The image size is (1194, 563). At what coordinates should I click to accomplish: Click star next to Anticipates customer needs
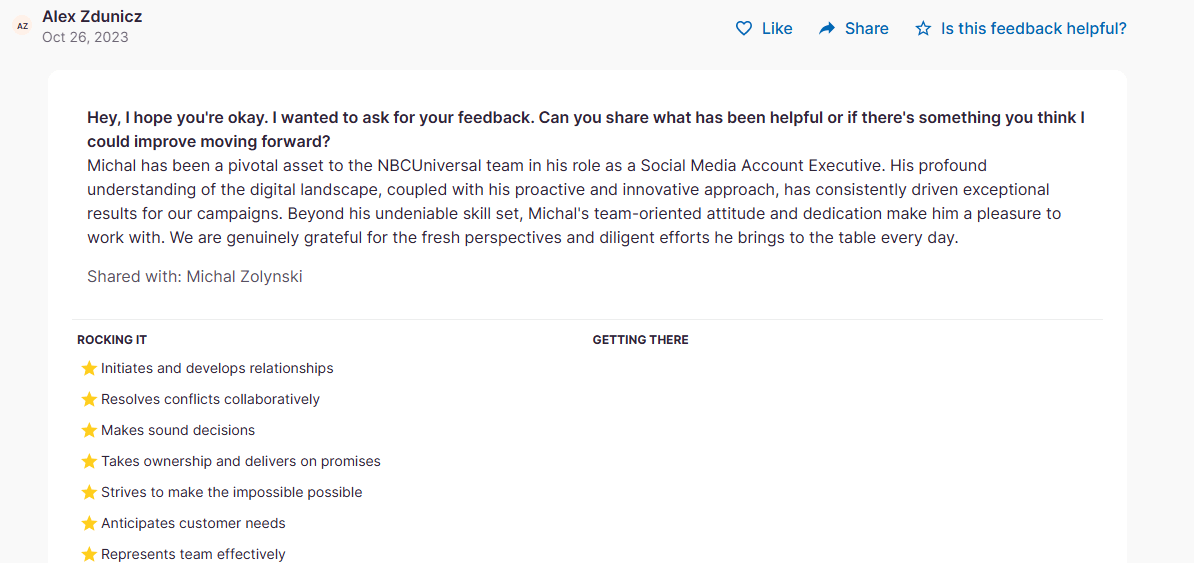[89, 523]
